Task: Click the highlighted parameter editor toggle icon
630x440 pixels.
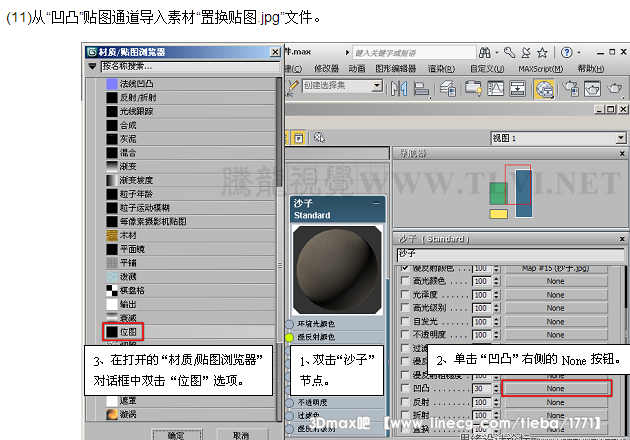Action: coord(299,138)
